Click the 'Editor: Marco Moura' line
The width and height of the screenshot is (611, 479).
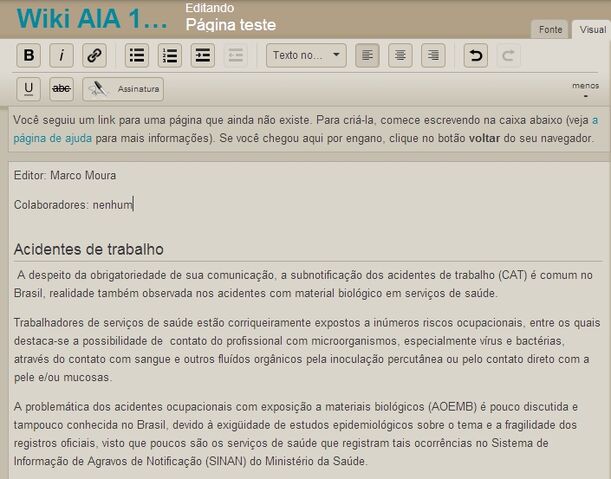click(65, 175)
